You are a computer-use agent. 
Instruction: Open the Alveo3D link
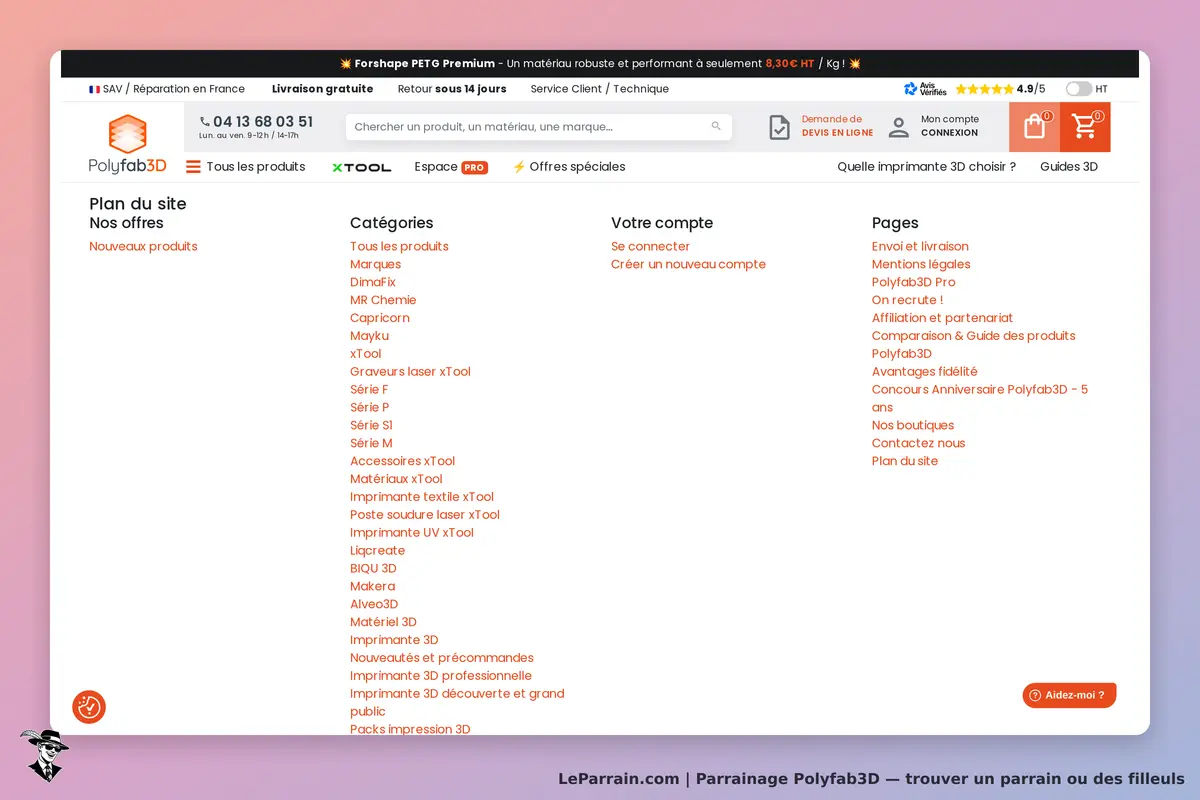374,605
